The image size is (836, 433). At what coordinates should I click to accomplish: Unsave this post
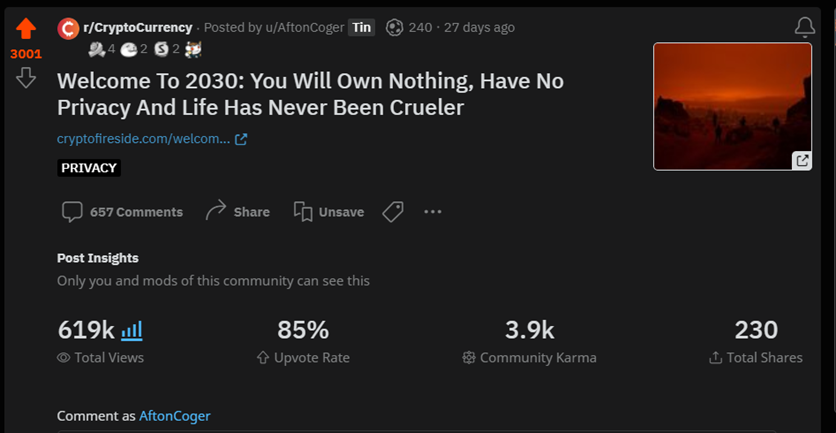[x=329, y=212]
